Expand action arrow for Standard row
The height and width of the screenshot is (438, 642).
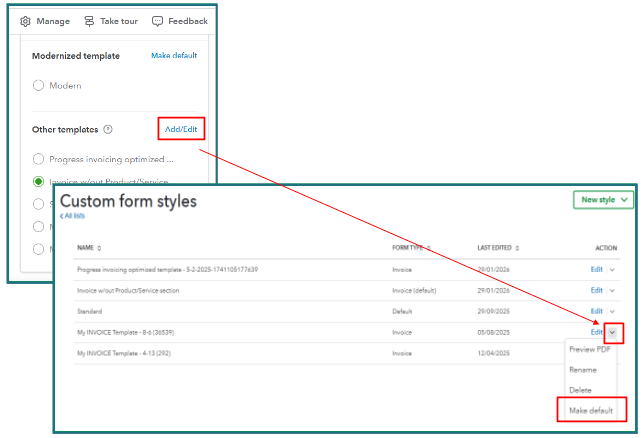click(612, 312)
